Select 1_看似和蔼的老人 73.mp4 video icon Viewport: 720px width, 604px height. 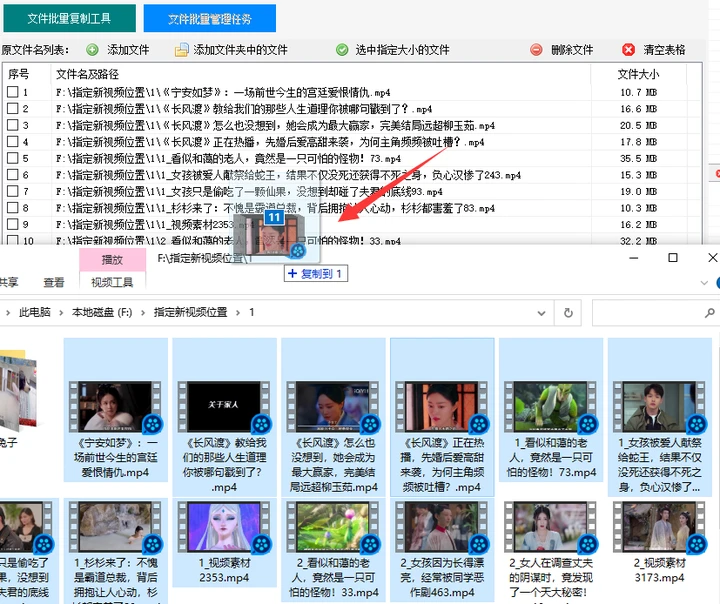[x=551, y=407]
